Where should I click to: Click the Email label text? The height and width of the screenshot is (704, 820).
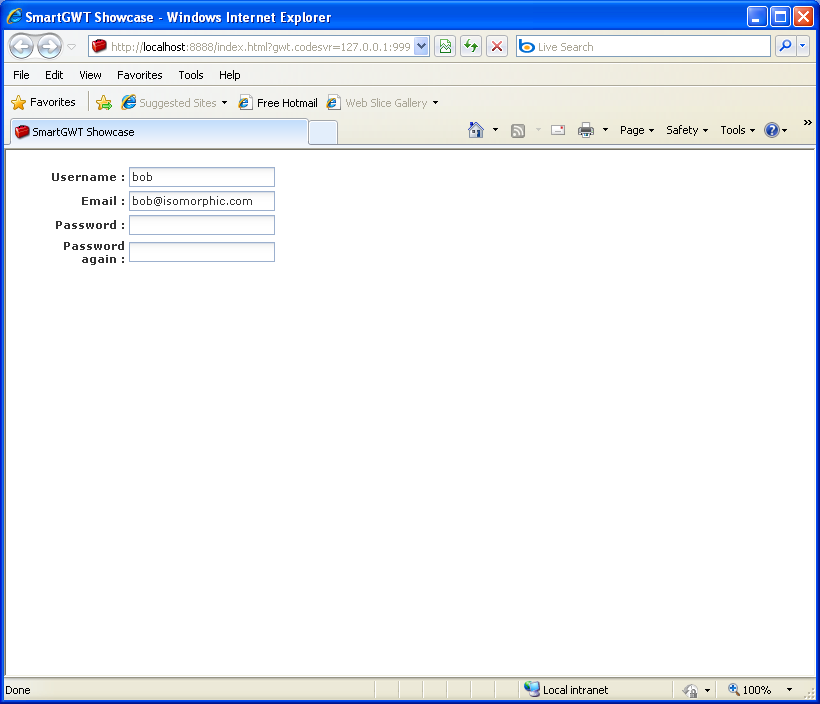pyautogui.click(x=102, y=201)
